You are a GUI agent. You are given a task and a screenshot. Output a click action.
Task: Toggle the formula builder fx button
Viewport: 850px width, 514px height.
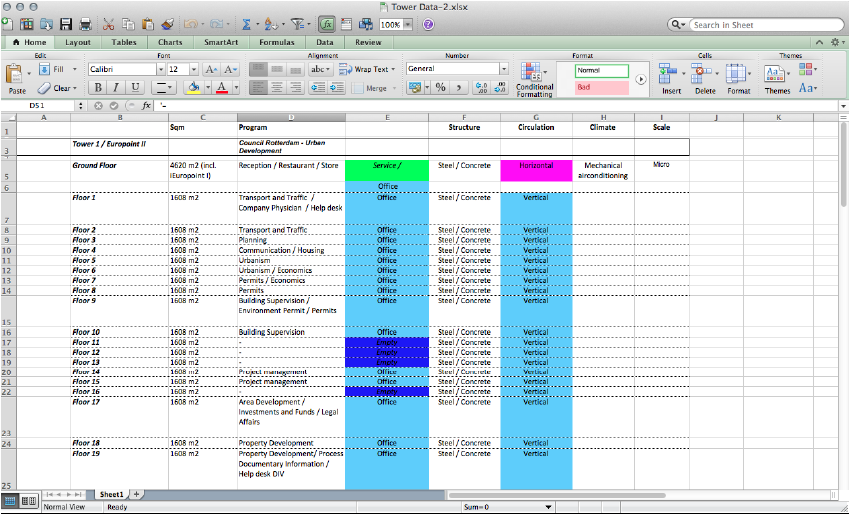tap(326, 24)
